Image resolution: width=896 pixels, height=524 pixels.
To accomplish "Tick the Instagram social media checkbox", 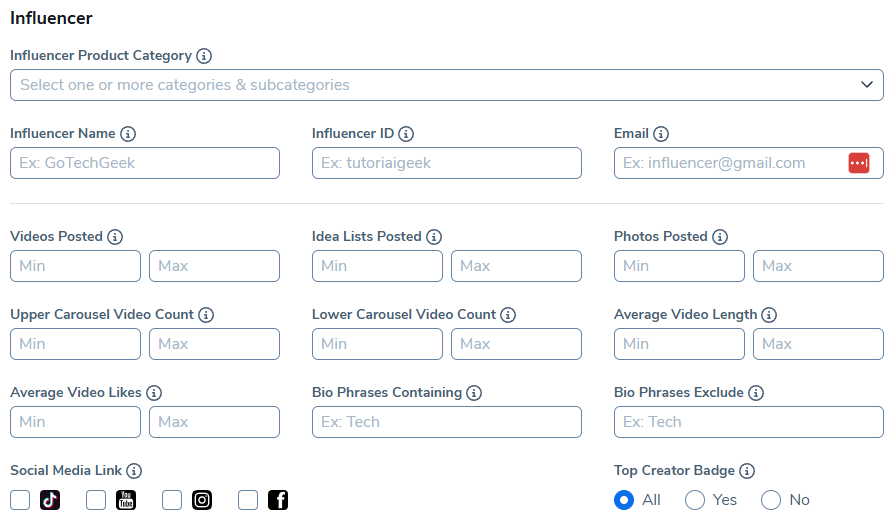I will click(172, 500).
